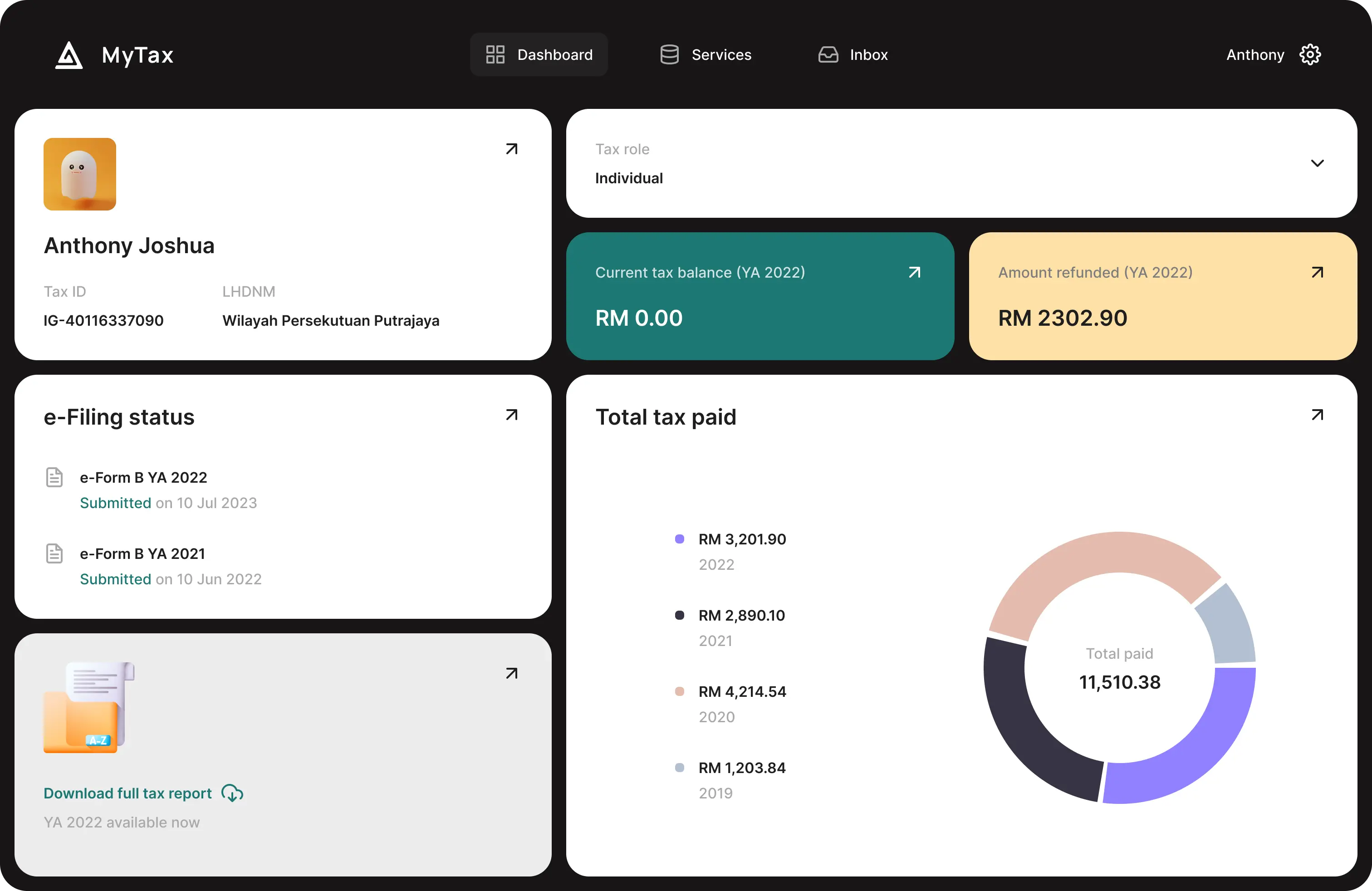Click the MyTax logo icon
1372x891 pixels.
tap(69, 55)
